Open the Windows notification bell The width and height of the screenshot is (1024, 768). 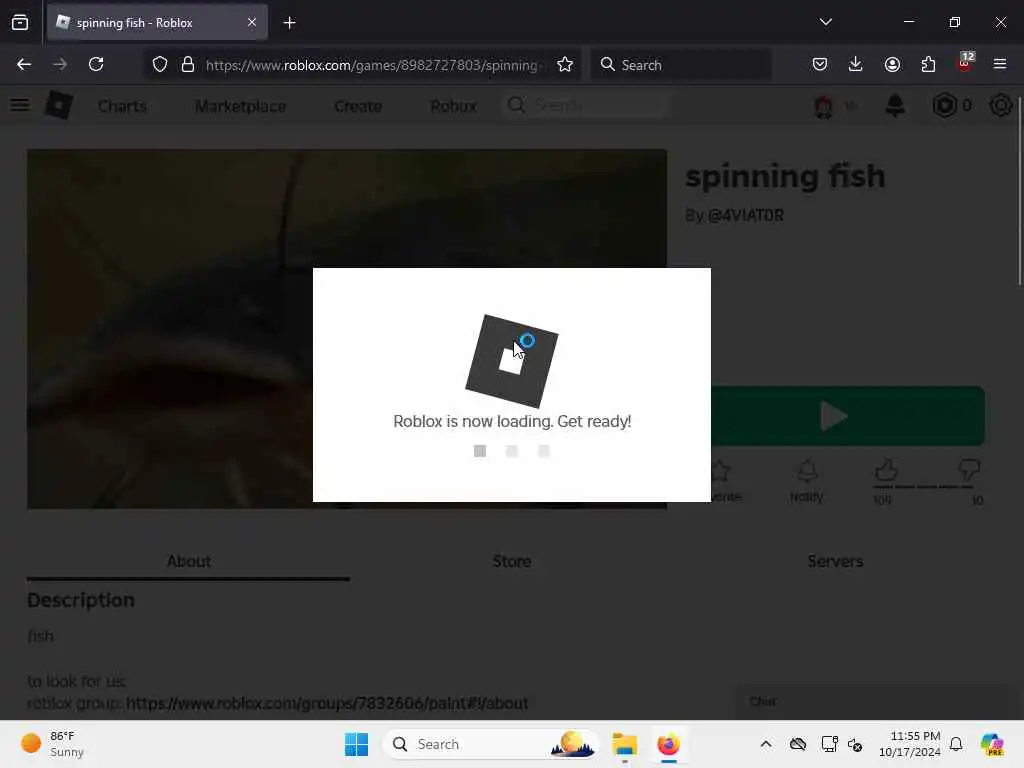[x=956, y=744]
